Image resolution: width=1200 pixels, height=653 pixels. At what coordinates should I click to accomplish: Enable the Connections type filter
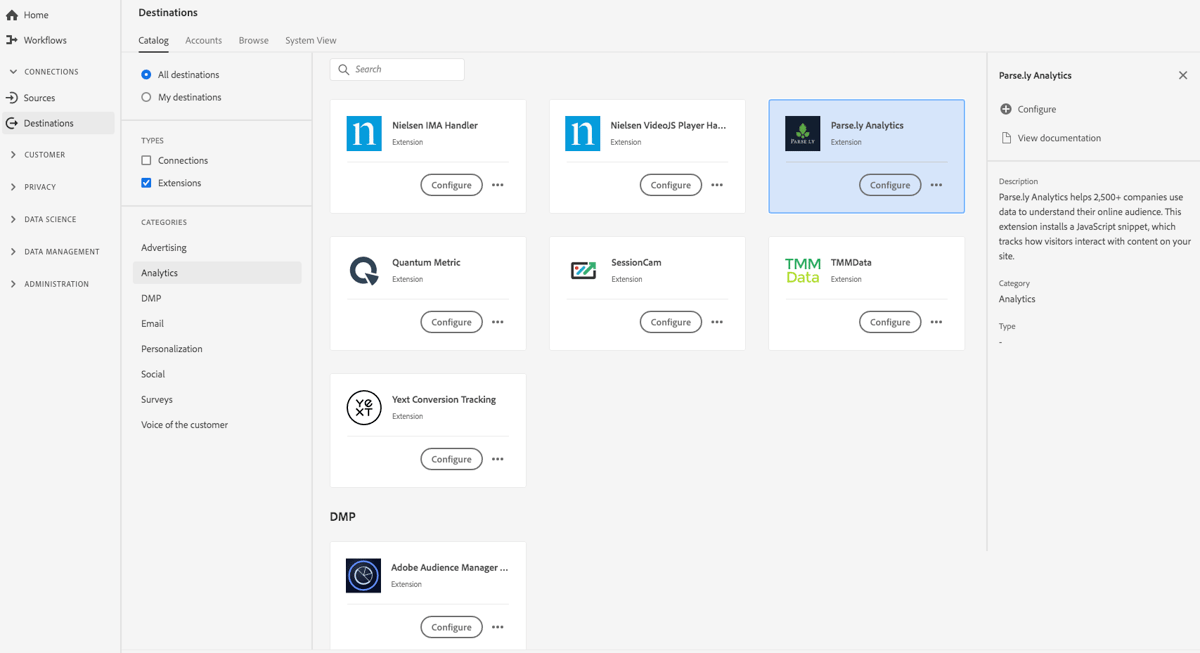point(144,160)
